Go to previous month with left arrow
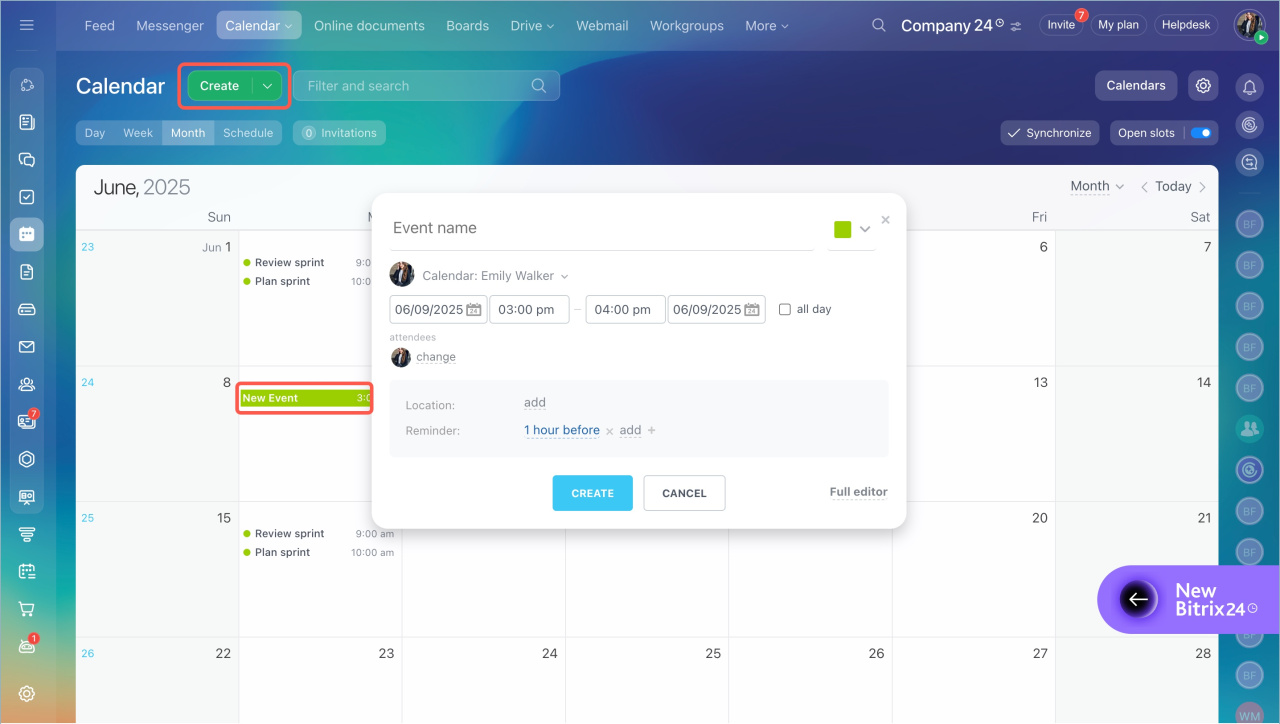1280x724 pixels. pos(1145,187)
